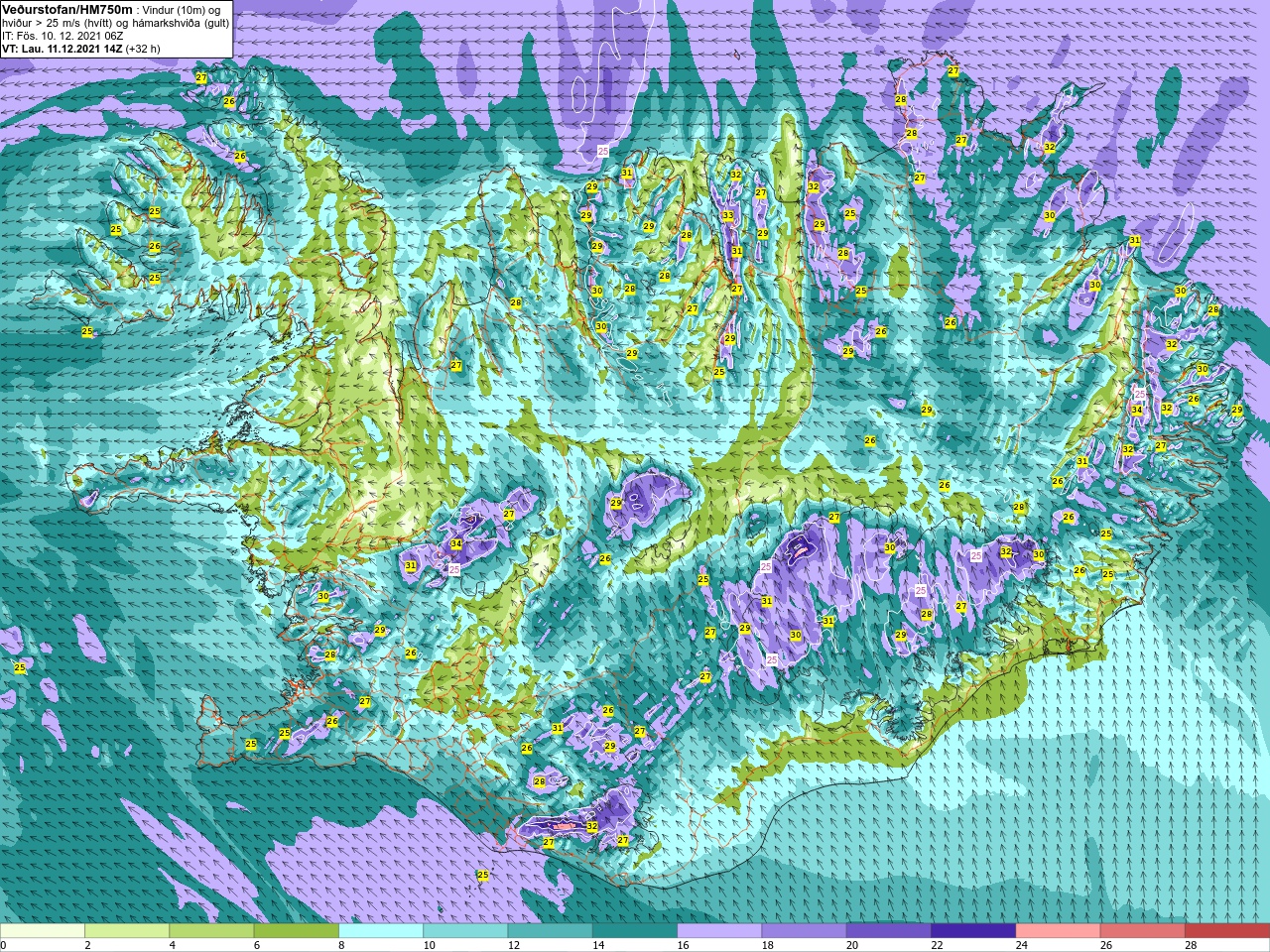
Task: Choose the 22–24 m/s dark indigo legend swatch
Action: (x=973, y=931)
